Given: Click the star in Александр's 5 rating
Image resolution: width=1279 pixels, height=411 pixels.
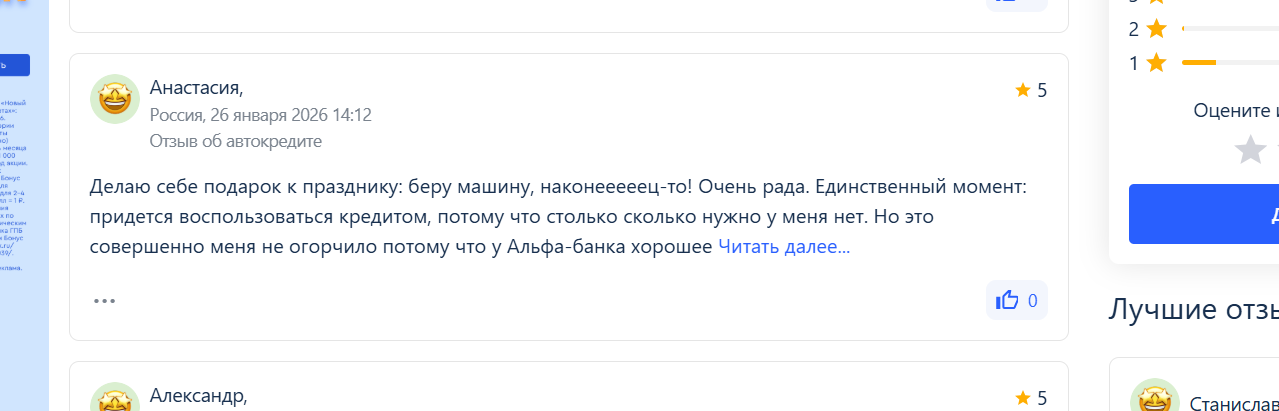Looking at the screenshot, I should click(1022, 398).
